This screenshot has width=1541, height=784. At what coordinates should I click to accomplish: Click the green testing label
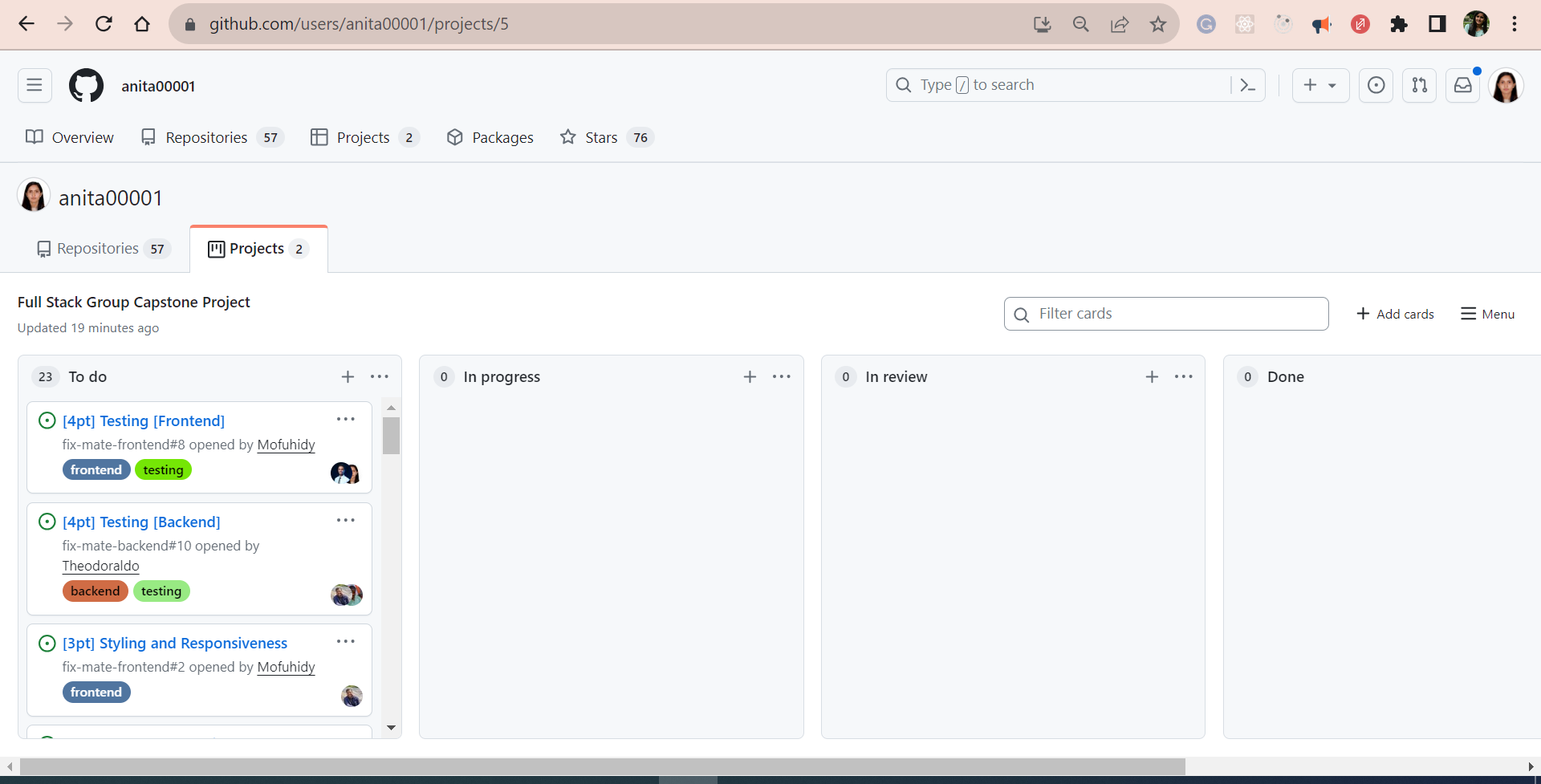pos(163,469)
